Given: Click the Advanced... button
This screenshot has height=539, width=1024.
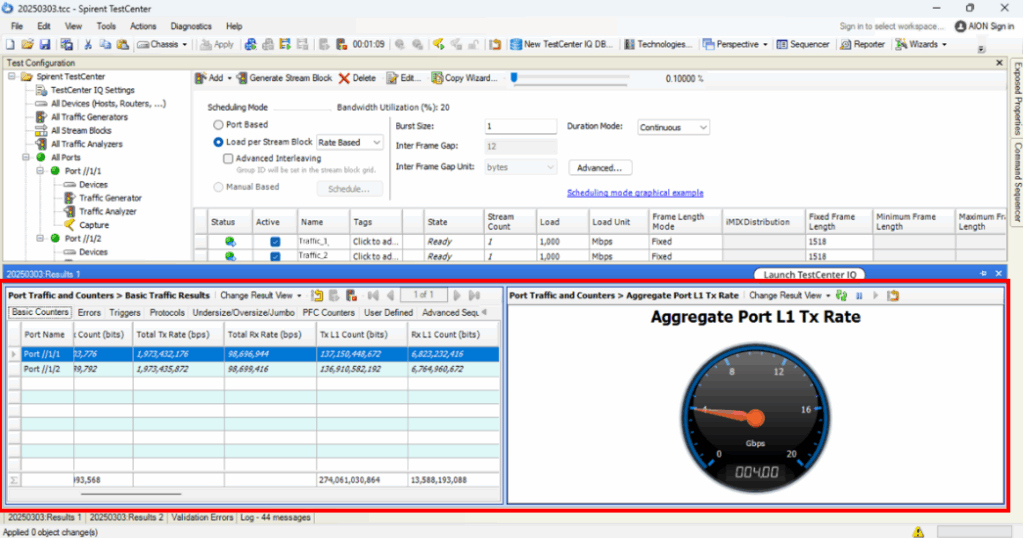Looking at the screenshot, I should (600, 168).
